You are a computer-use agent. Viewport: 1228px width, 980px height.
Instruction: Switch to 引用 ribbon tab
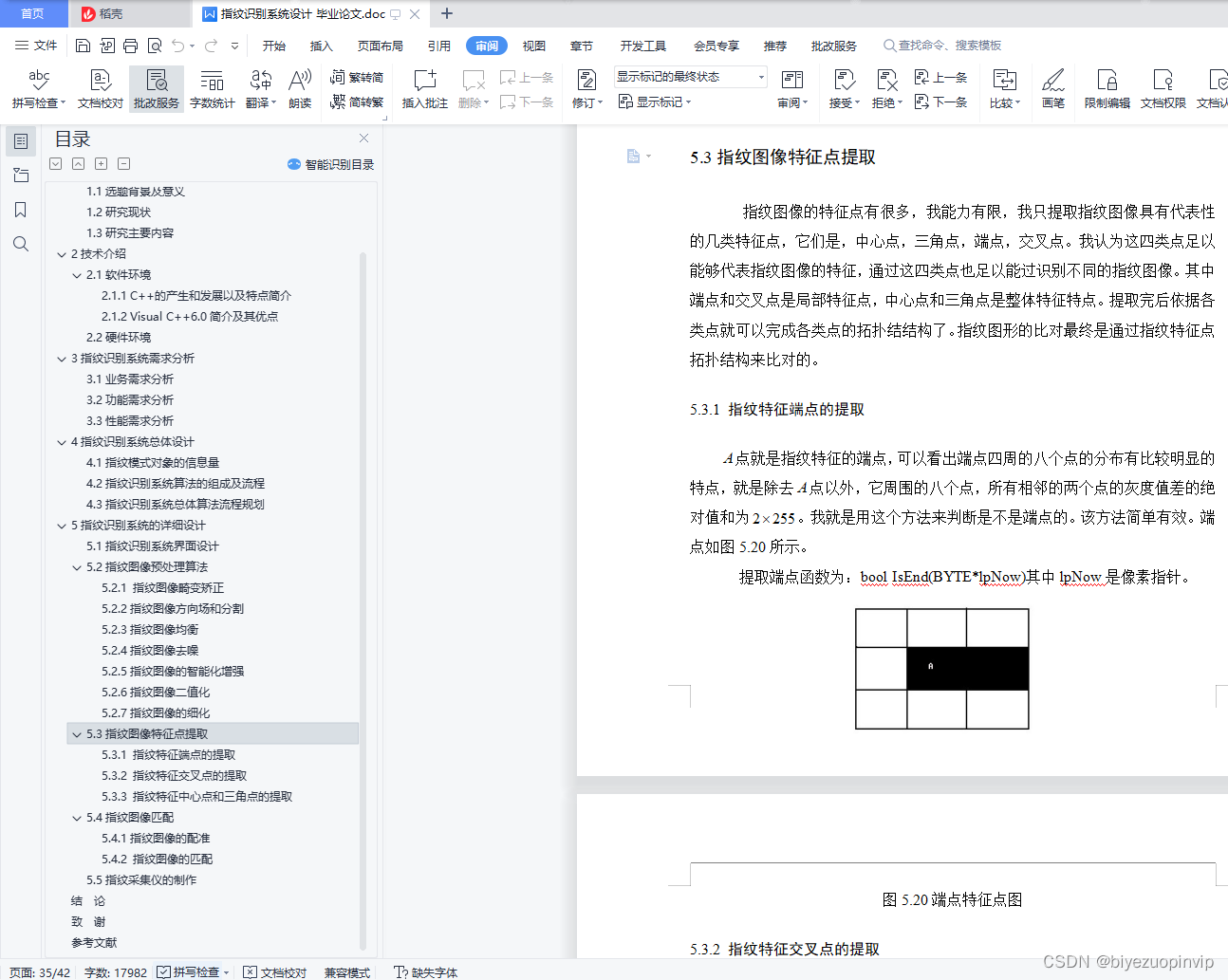(438, 46)
